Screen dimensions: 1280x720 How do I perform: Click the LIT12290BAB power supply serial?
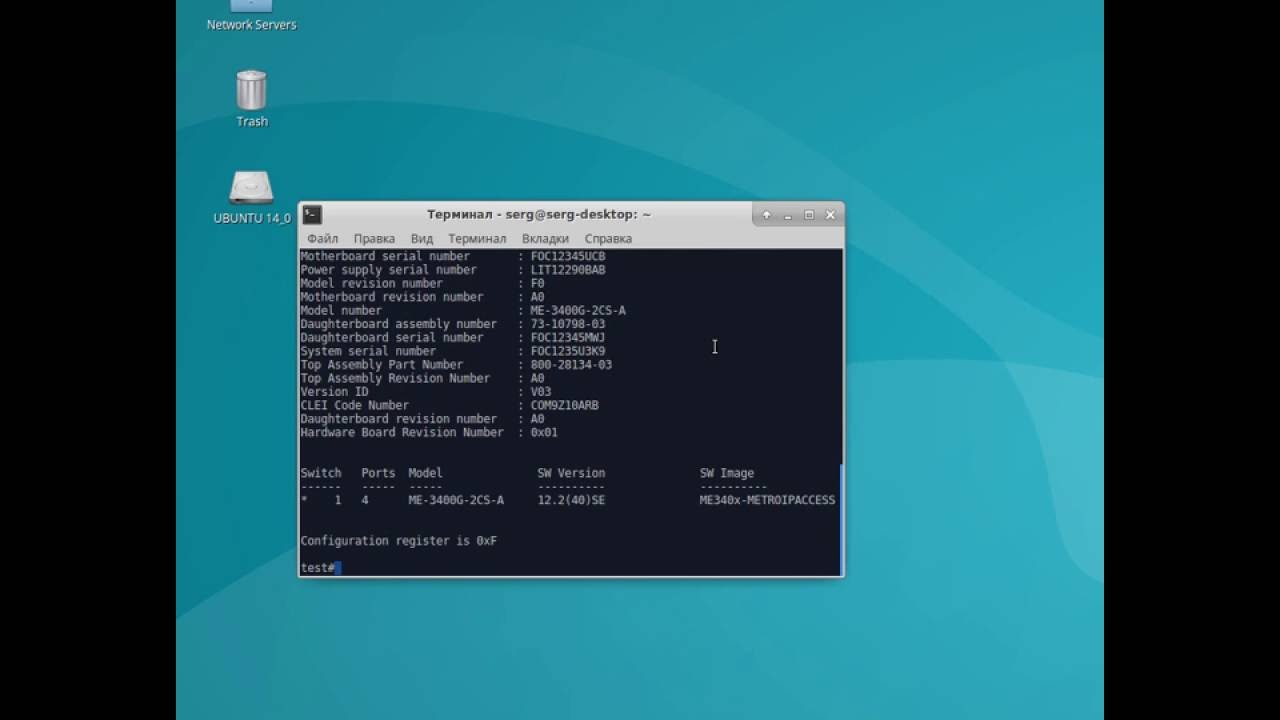click(x=568, y=270)
